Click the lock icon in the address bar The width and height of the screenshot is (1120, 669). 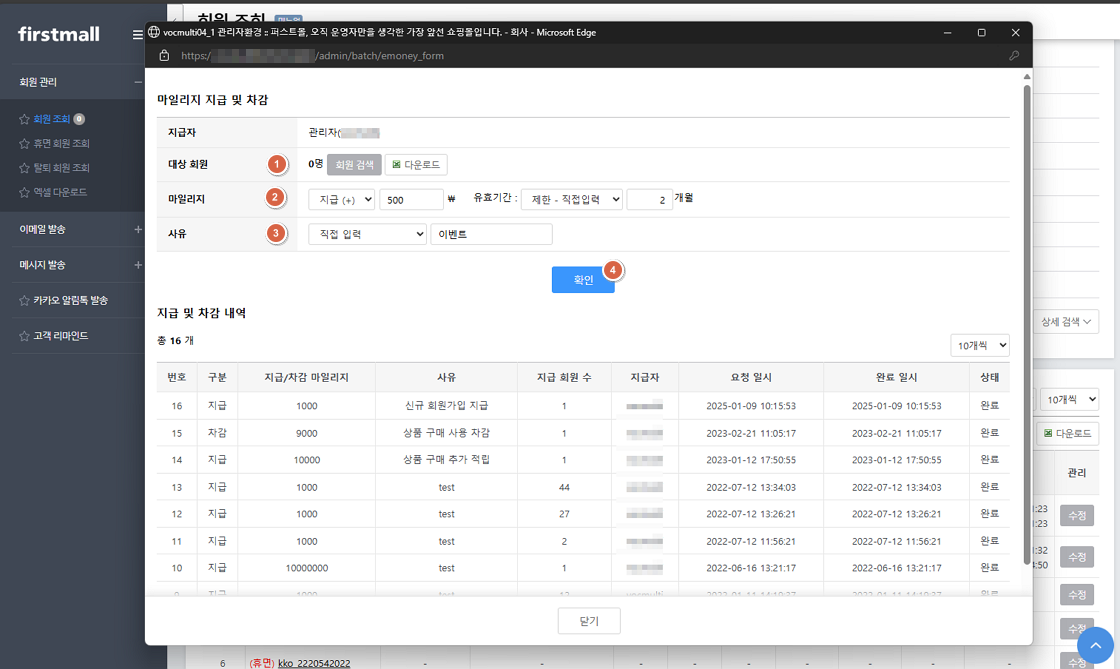pos(164,56)
